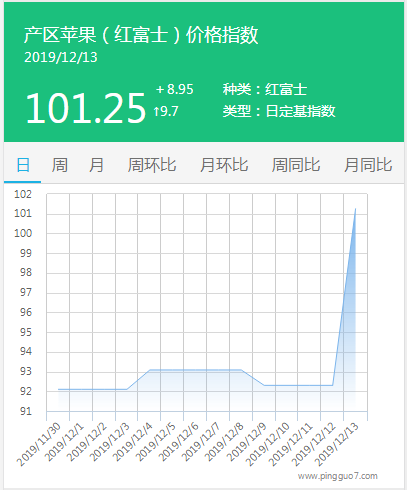
Task: Click the x-axis label 2019/11/30
Action: click(39, 444)
